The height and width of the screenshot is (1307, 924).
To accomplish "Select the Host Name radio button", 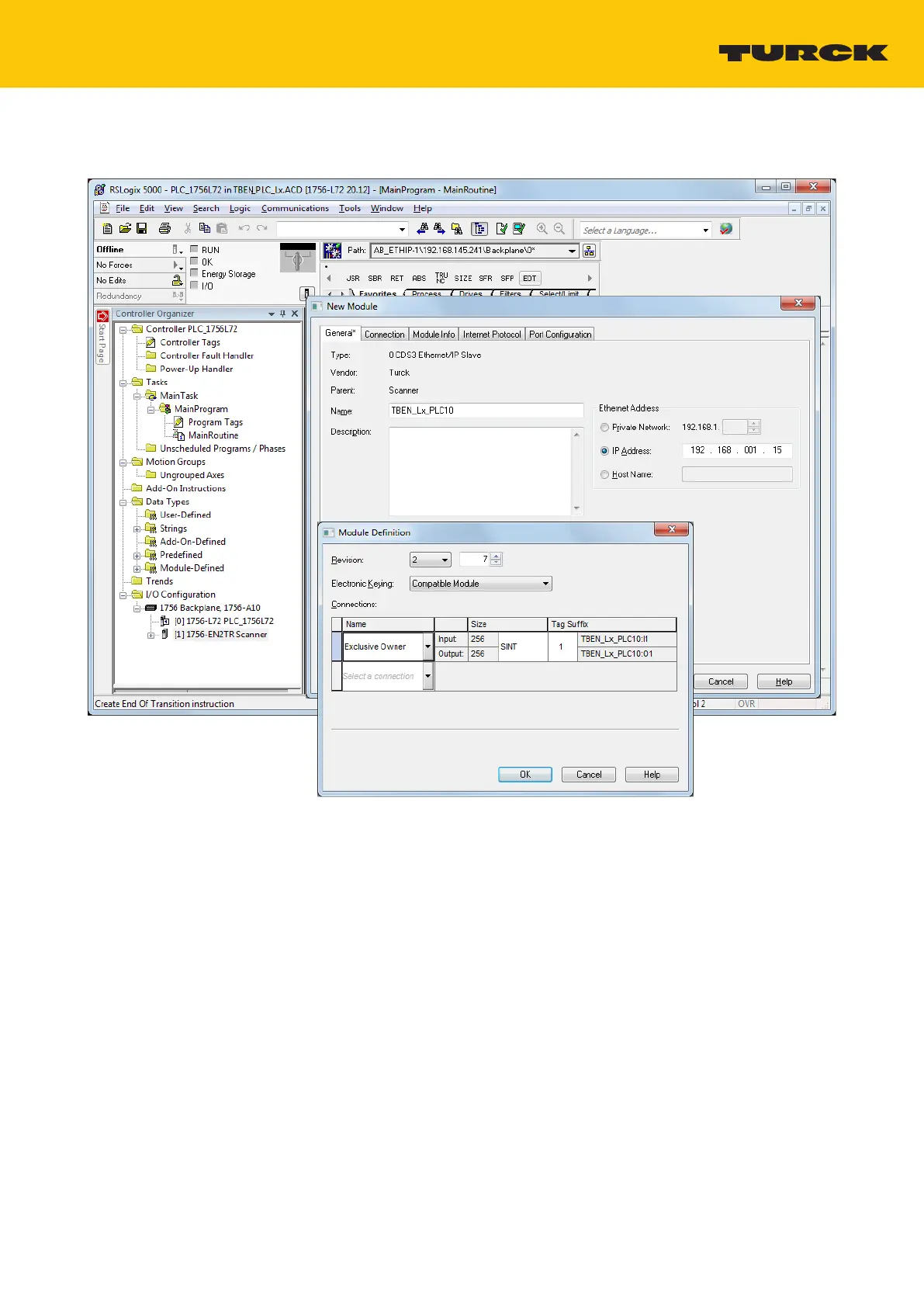I will (x=604, y=474).
